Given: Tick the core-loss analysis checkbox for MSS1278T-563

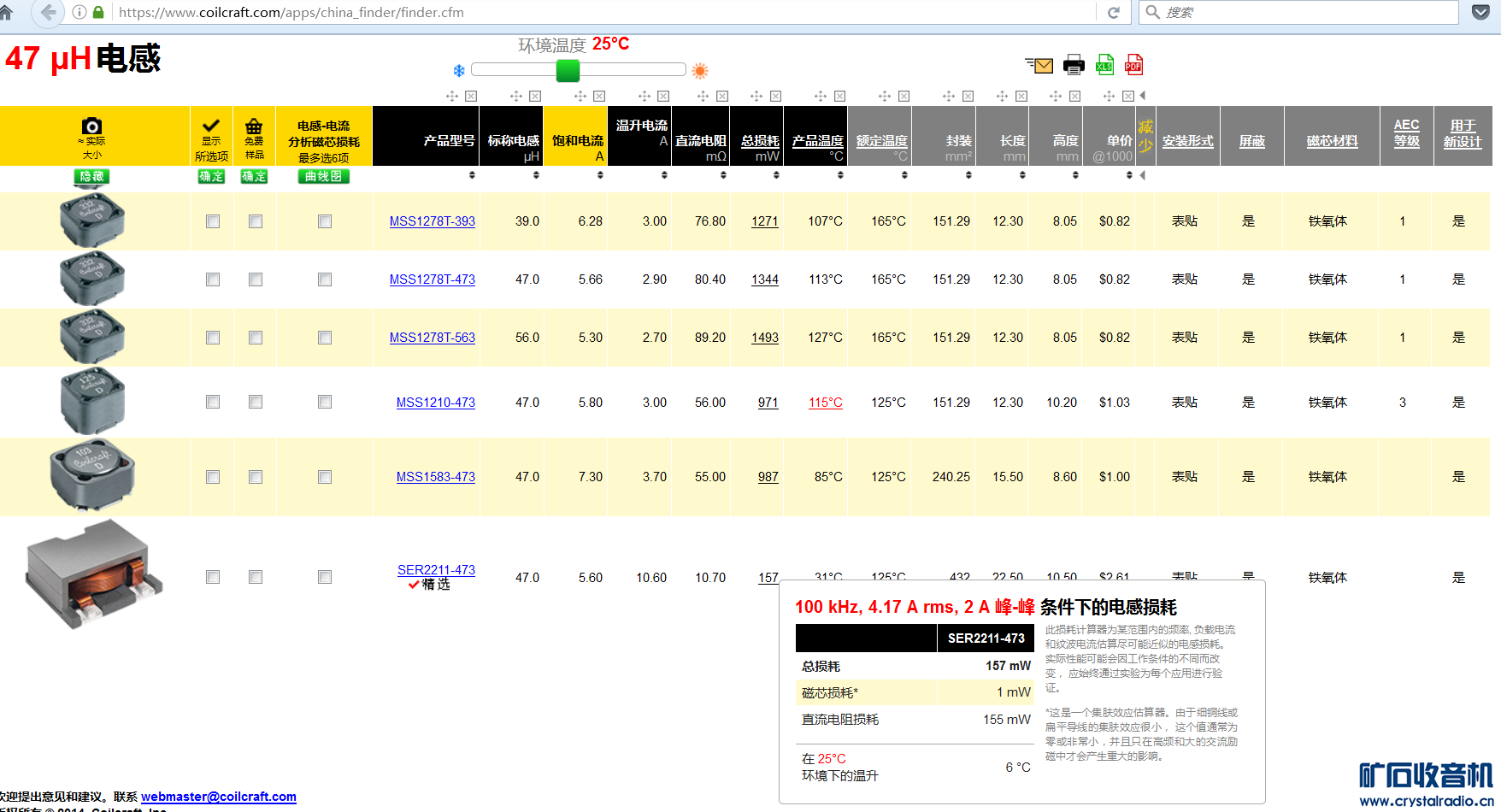Looking at the screenshot, I should [x=325, y=338].
